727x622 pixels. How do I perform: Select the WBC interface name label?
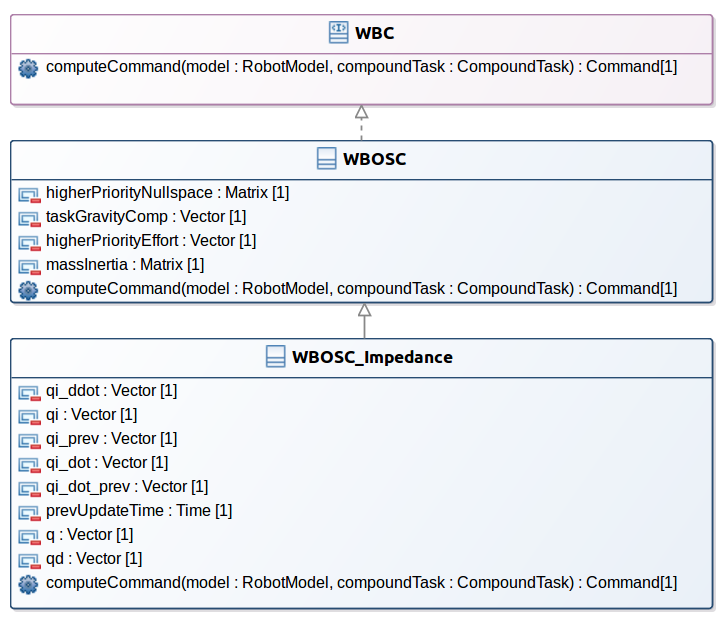[375, 33]
